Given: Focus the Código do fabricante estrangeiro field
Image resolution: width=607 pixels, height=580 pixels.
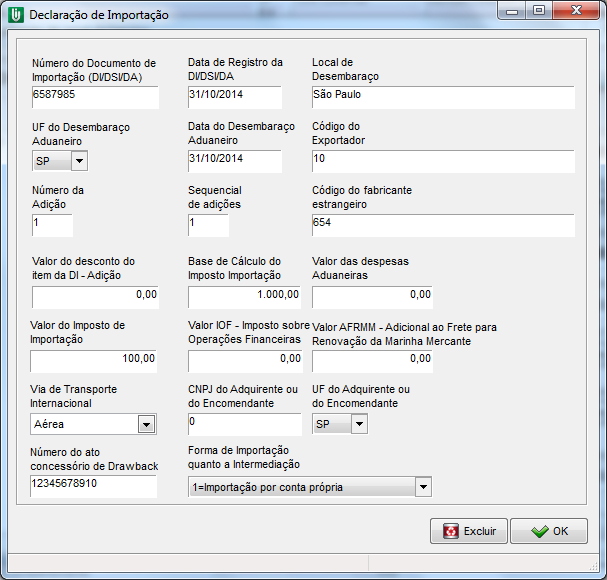Looking at the screenshot, I should tap(442, 224).
